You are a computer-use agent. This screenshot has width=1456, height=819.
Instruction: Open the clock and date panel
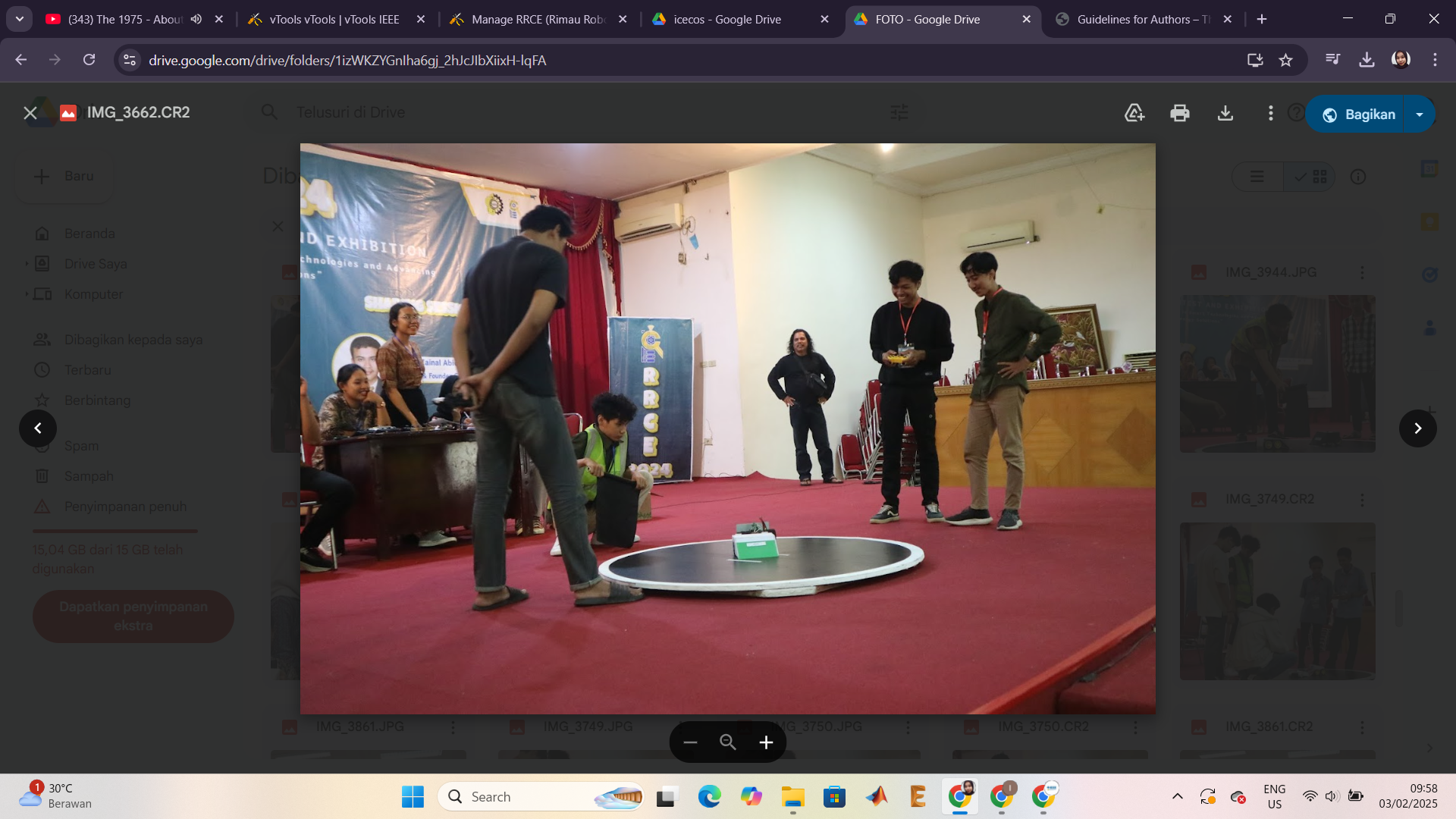pyautogui.click(x=1407, y=796)
